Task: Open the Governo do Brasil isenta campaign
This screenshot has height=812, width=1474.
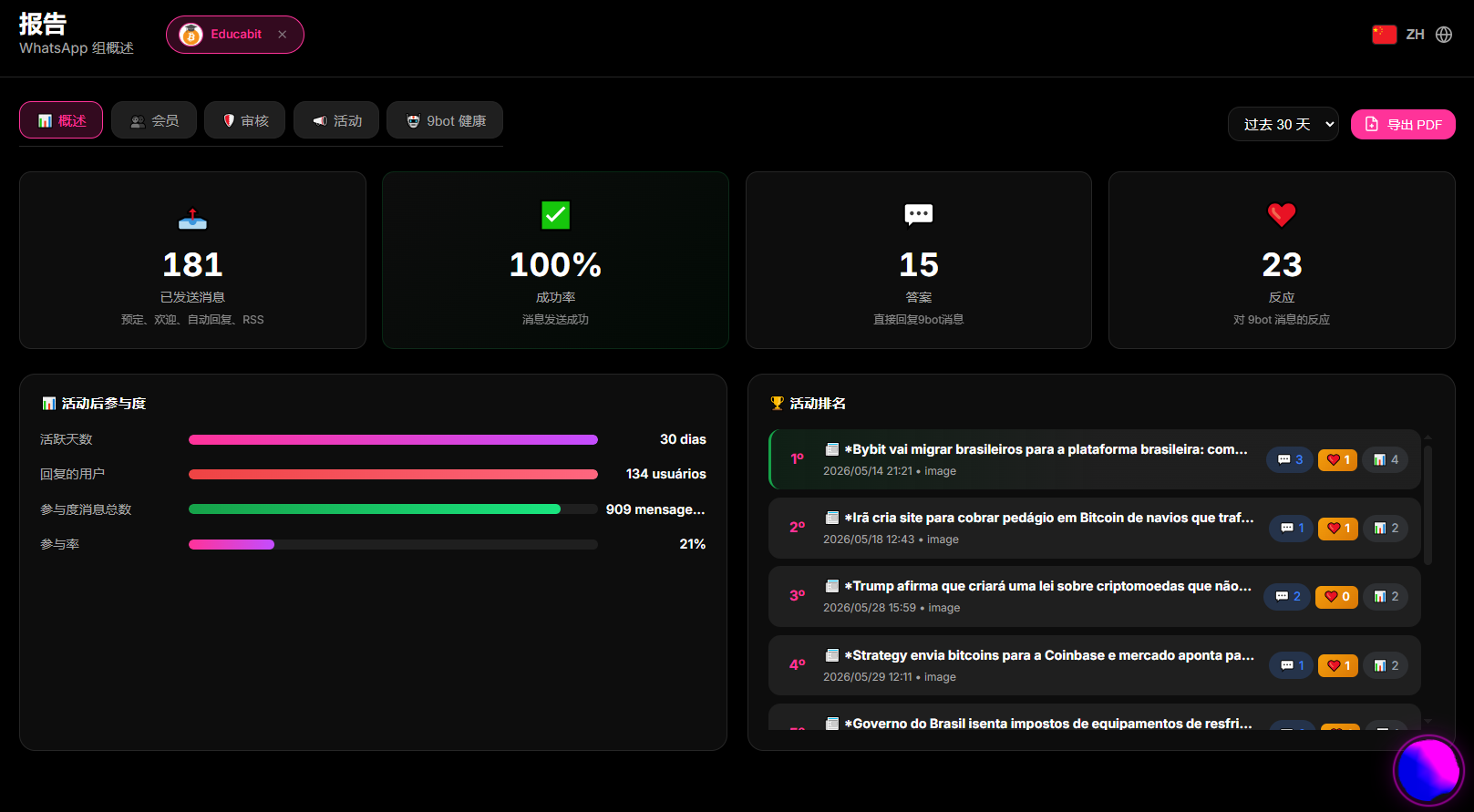Action: pos(1094,717)
